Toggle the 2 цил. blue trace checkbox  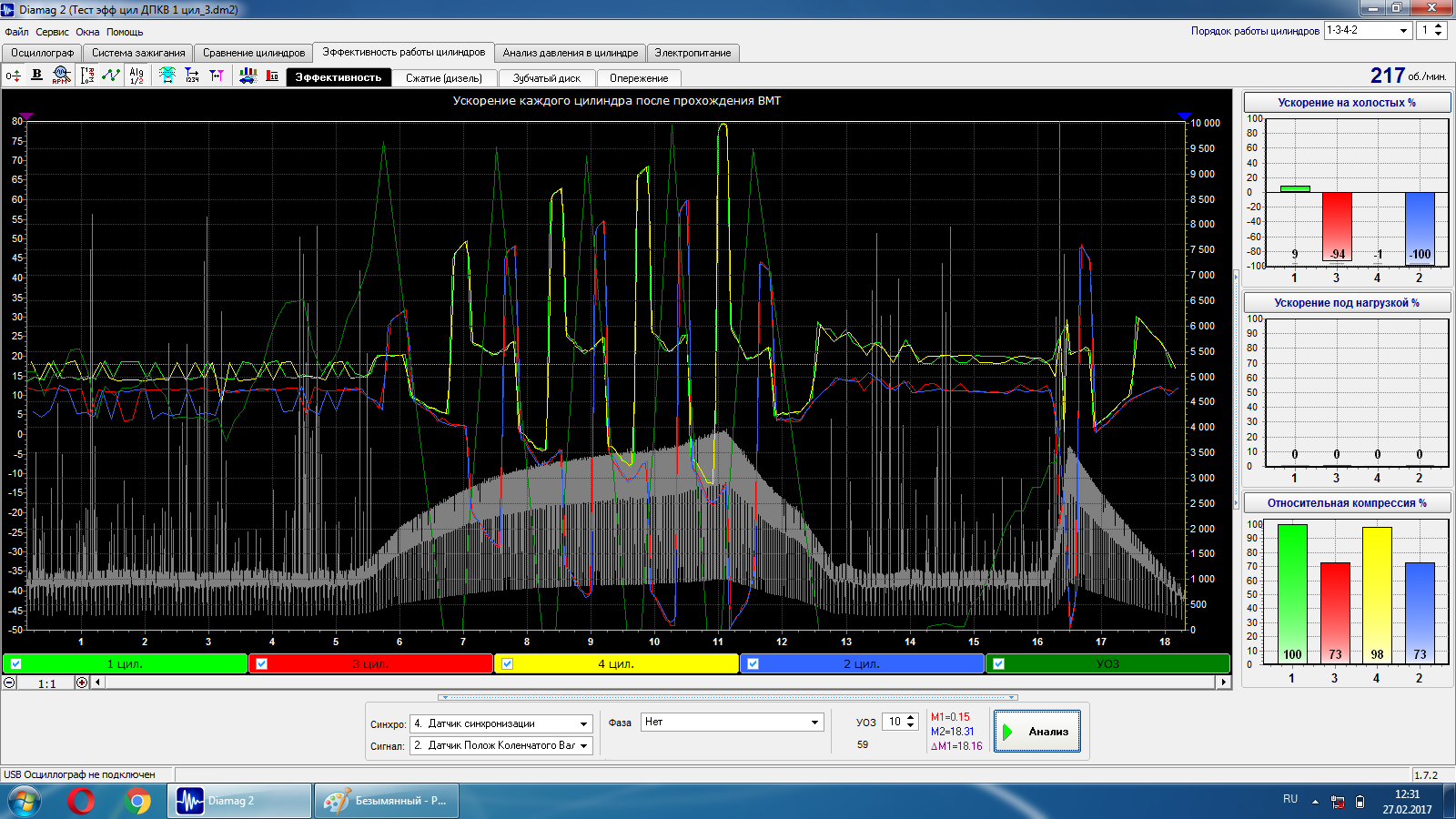click(753, 664)
